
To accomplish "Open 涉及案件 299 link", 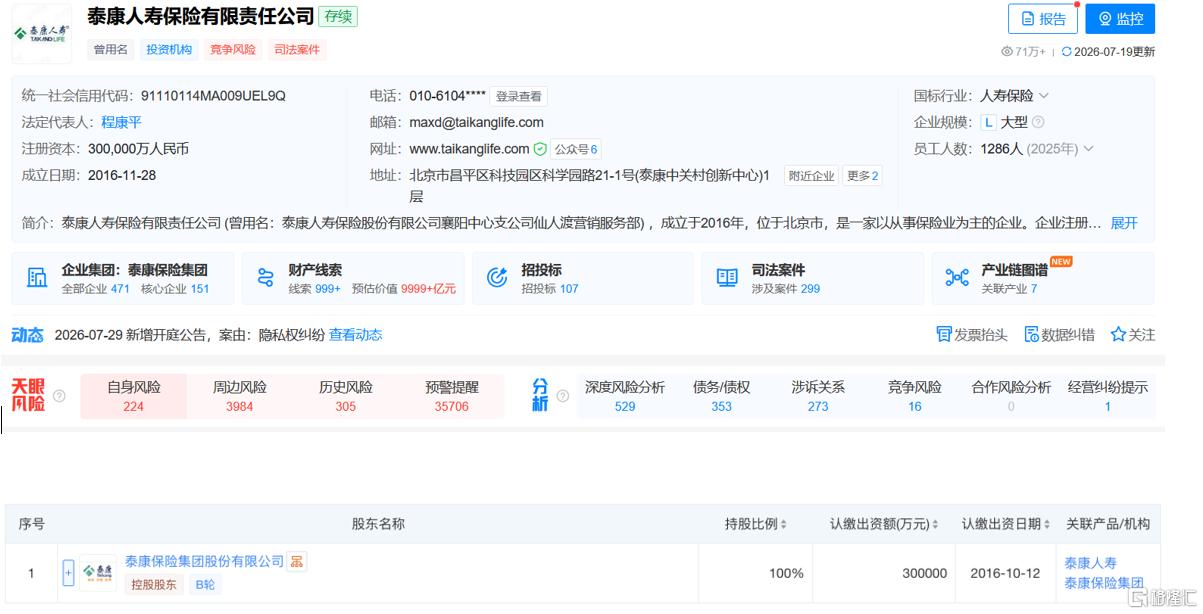I will (786, 289).
